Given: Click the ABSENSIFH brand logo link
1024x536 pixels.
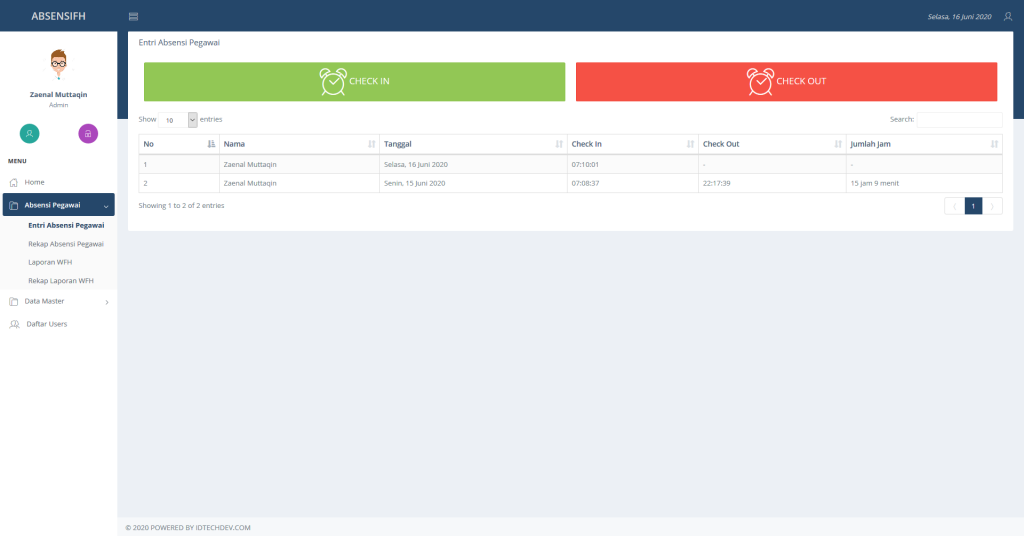Looking at the screenshot, I should point(58,16).
